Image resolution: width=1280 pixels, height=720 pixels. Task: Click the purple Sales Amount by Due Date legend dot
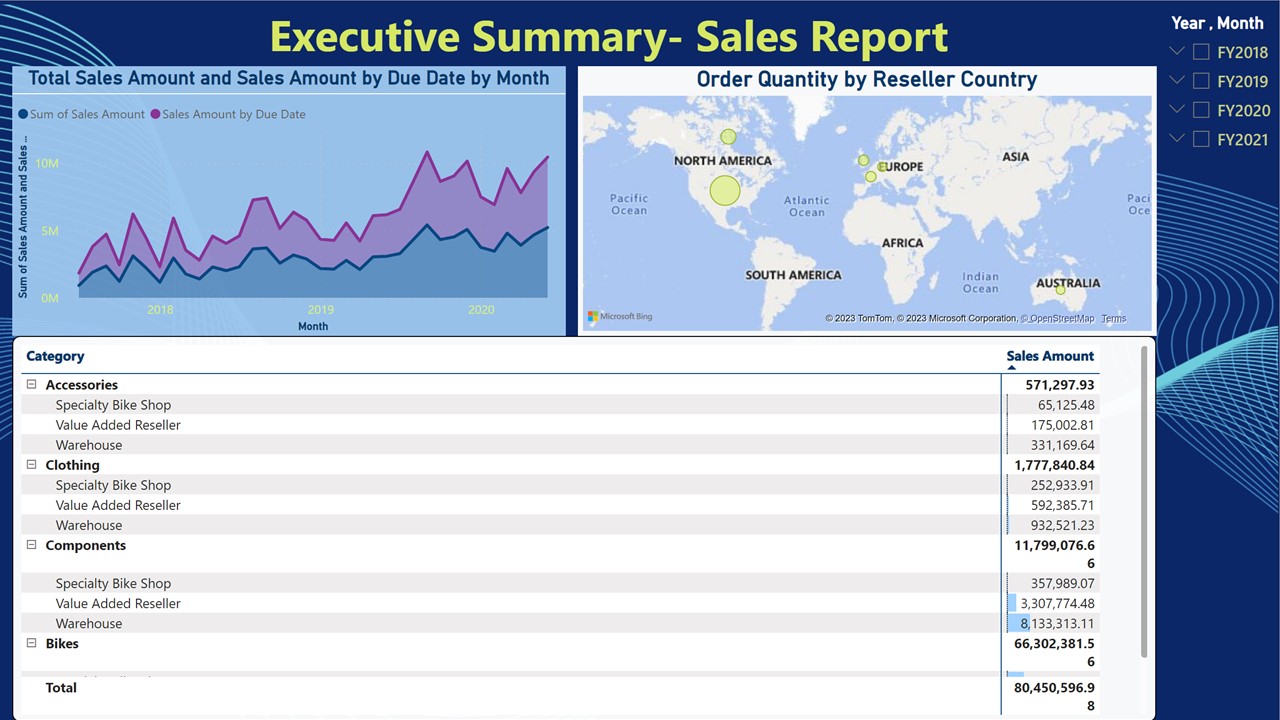click(x=155, y=114)
